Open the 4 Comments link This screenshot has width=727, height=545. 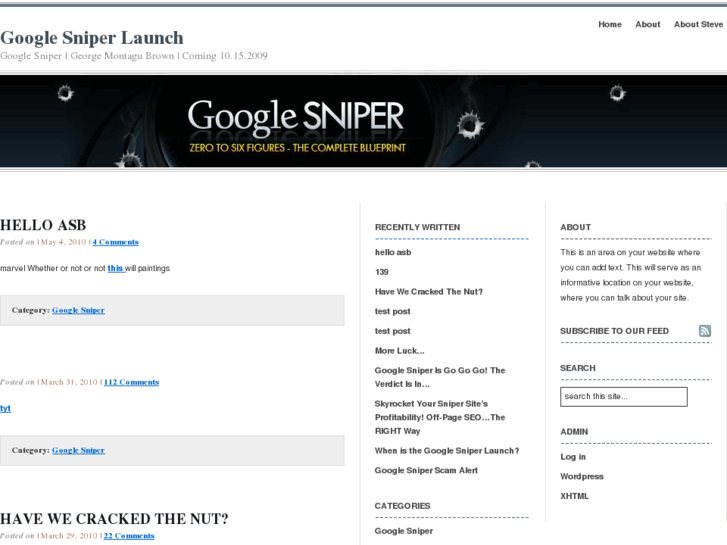click(115, 242)
